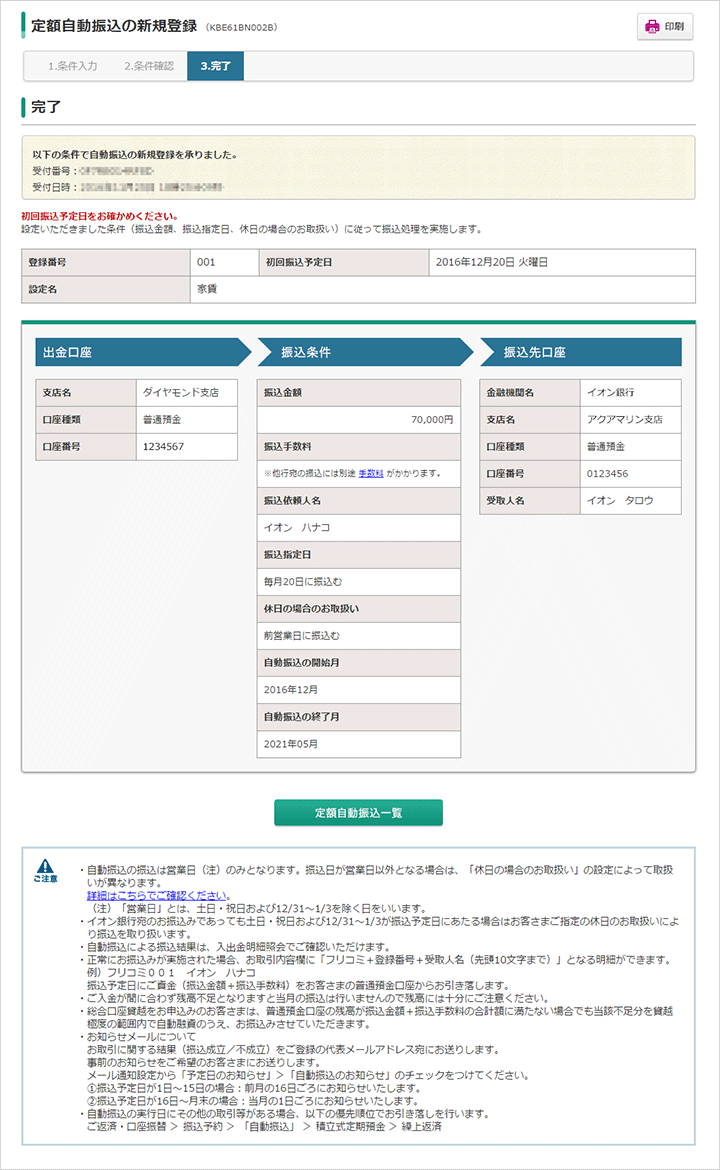Click the ご注意 warning triangle icon
The width and height of the screenshot is (720, 1170).
click(x=46, y=866)
